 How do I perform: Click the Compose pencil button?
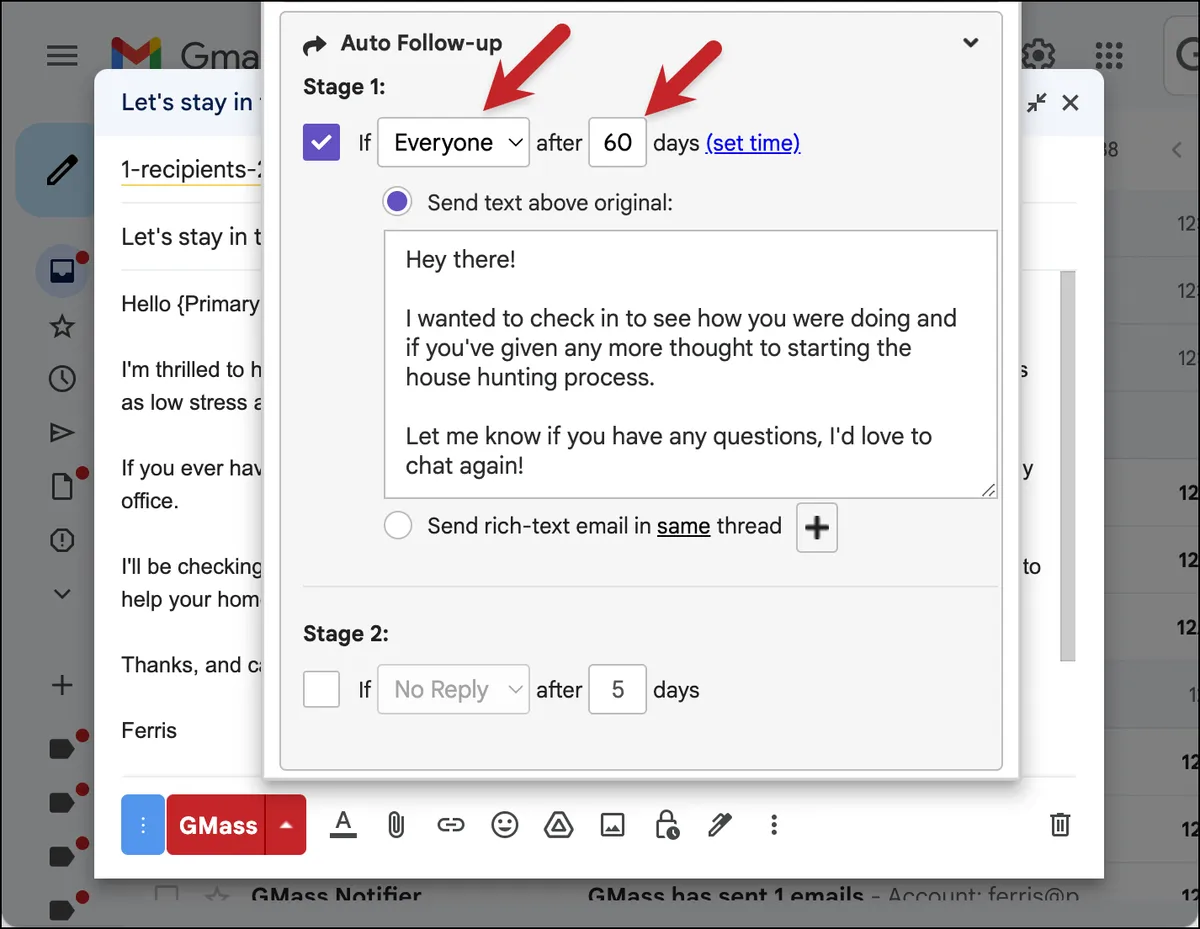pyautogui.click(x=60, y=171)
